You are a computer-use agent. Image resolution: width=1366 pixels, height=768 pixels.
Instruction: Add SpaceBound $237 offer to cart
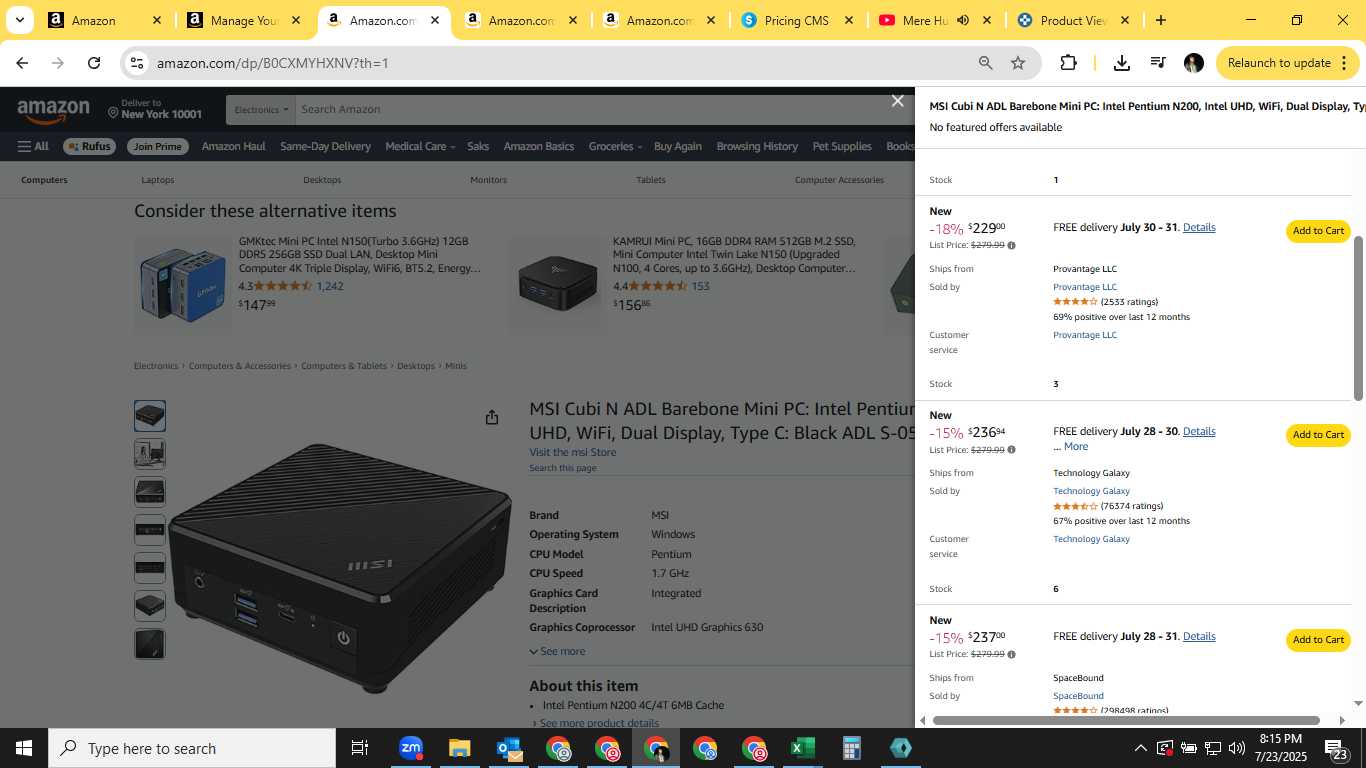[1318, 640]
